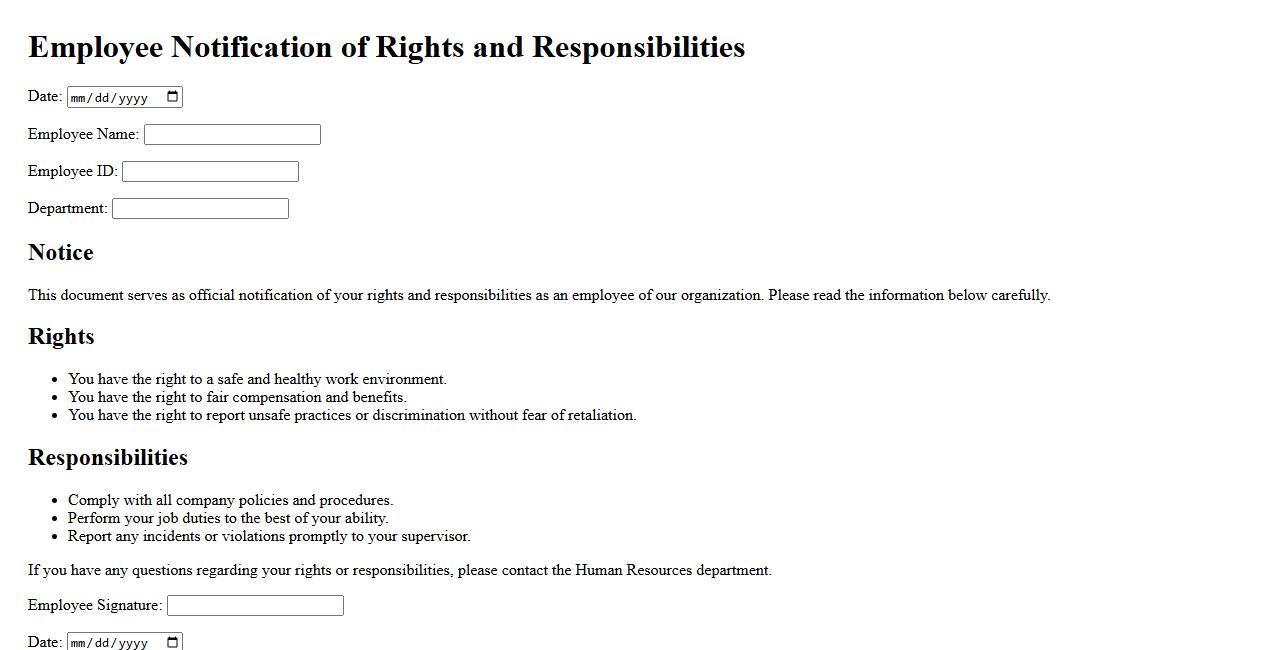Click the Human Resources contact paragraph
This screenshot has height=650, width=1278.
400,571
